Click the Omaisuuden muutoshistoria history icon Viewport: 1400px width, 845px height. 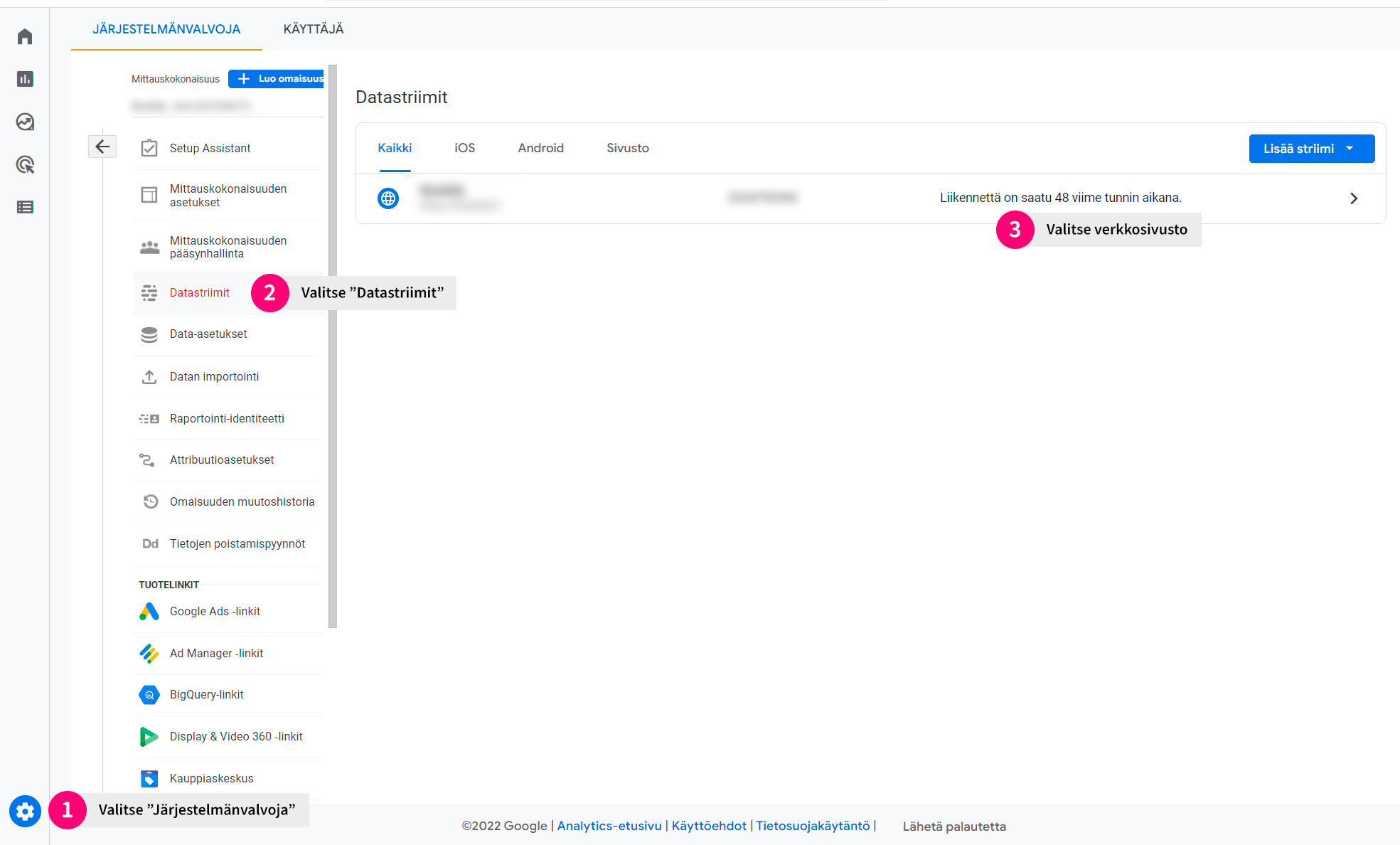click(x=150, y=501)
